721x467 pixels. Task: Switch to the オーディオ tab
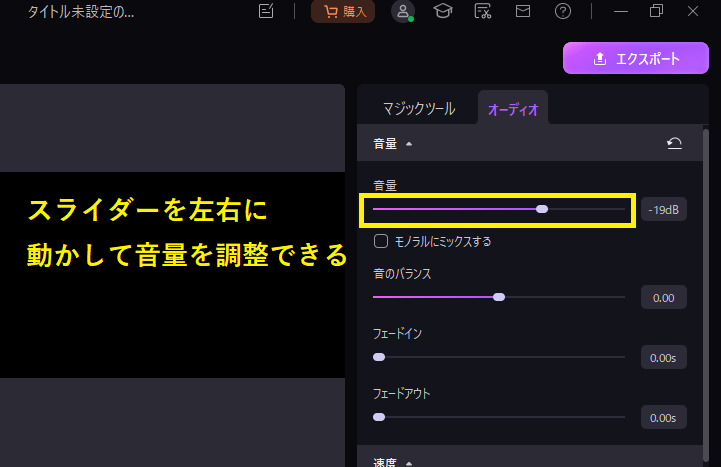pyautogui.click(x=513, y=109)
